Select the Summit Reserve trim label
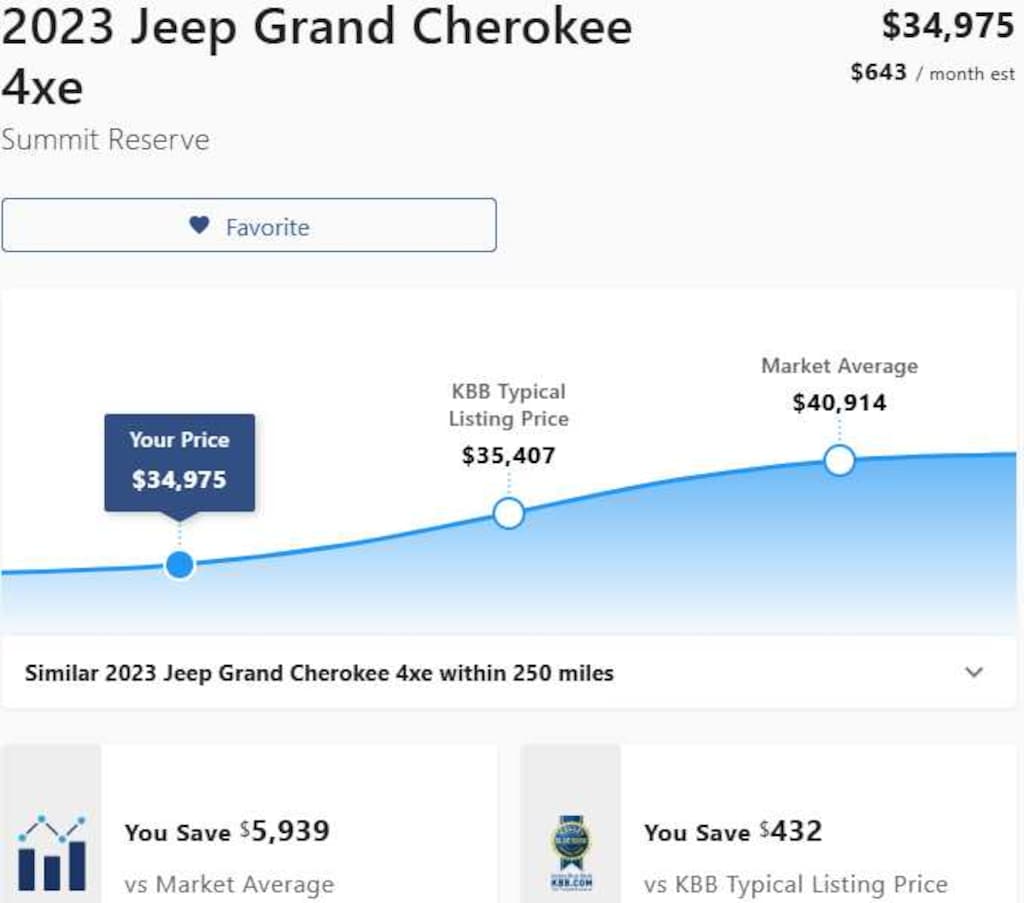 [104, 140]
